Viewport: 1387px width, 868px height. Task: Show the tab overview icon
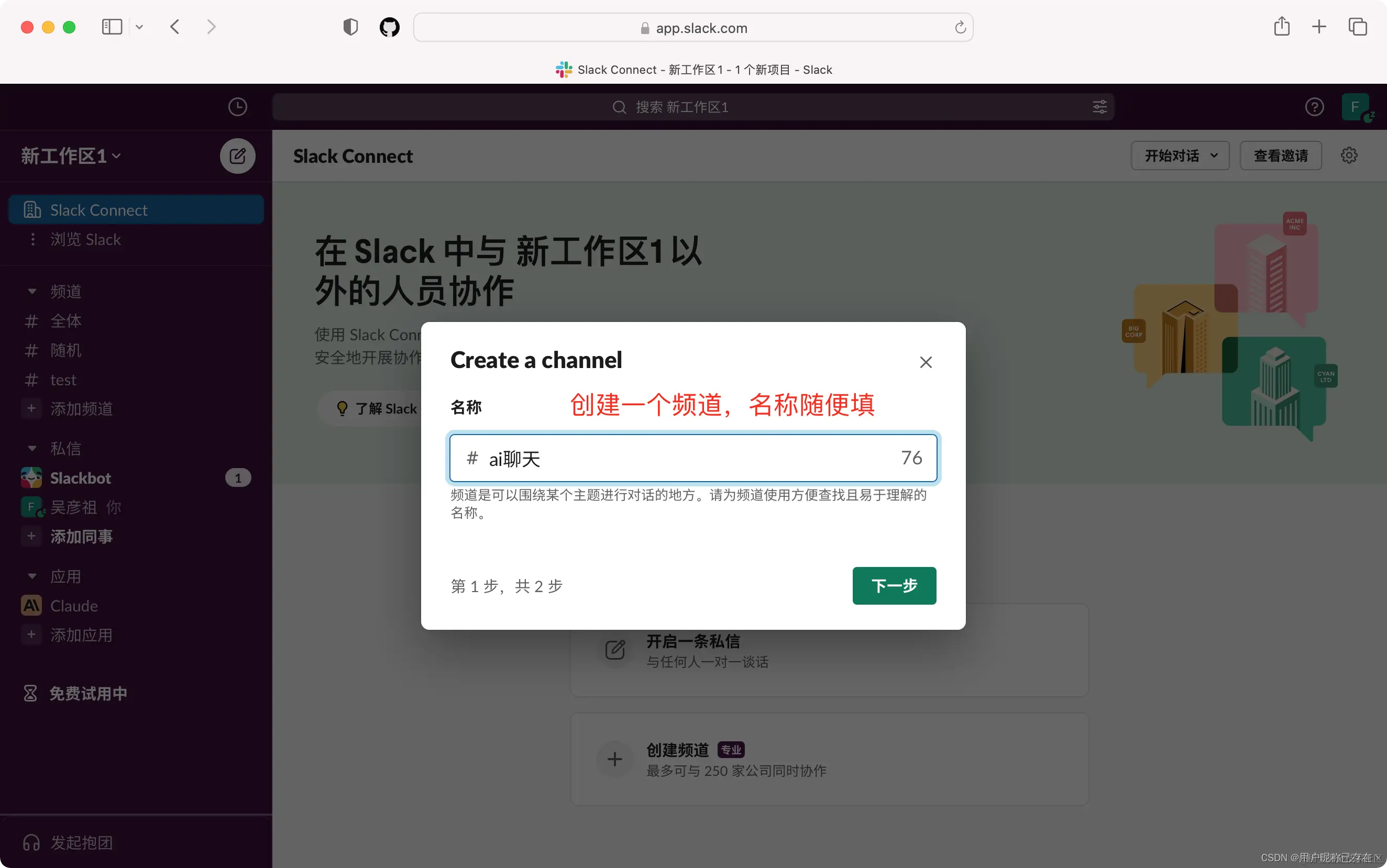click(x=1358, y=26)
